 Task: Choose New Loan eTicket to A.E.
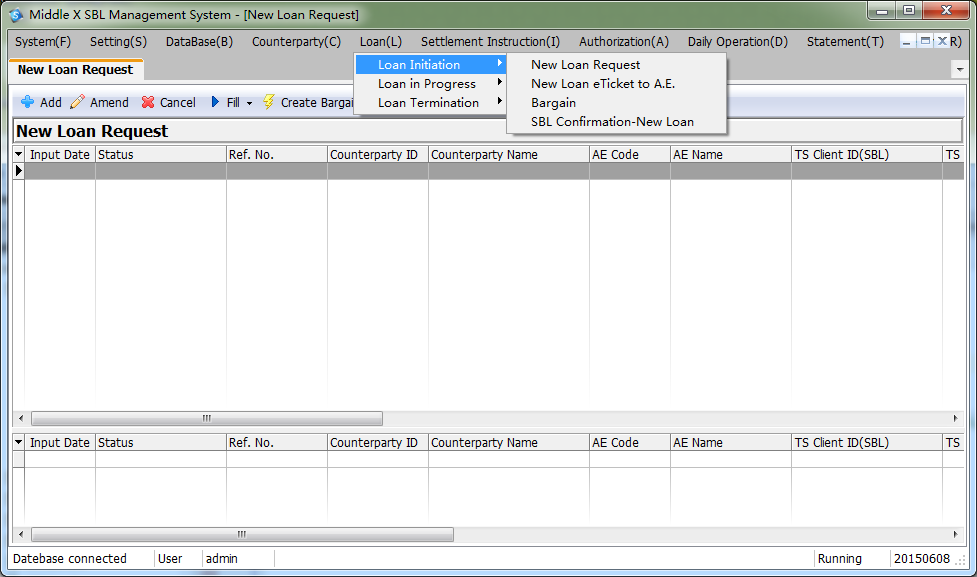[617, 83]
